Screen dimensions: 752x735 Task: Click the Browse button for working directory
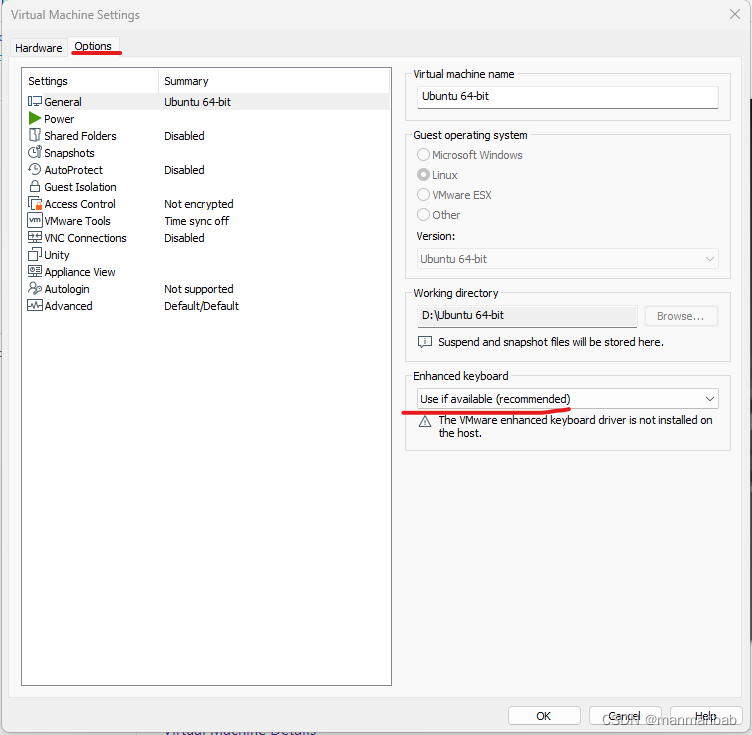point(681,316)
